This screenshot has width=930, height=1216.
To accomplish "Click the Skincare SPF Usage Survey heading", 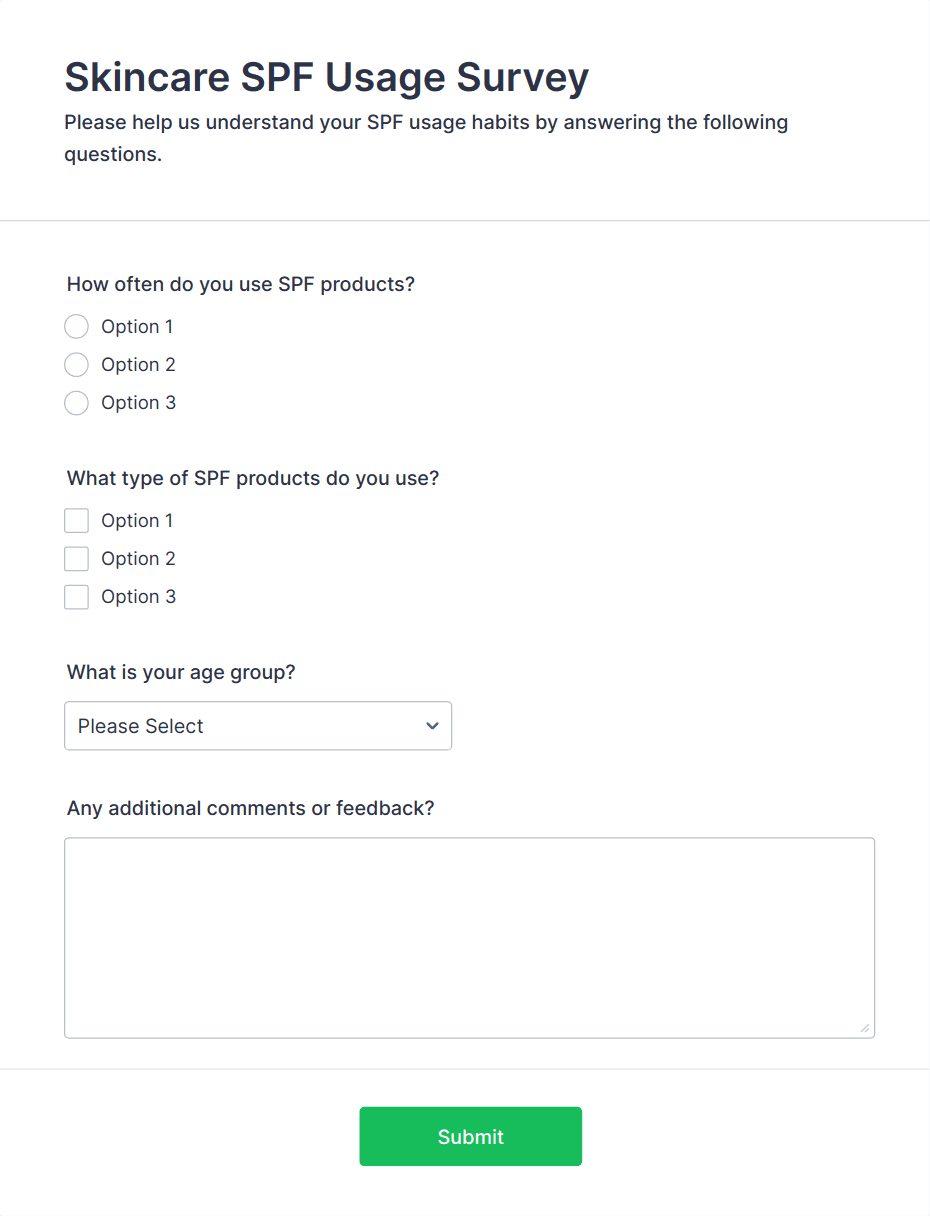I will 326,77.
